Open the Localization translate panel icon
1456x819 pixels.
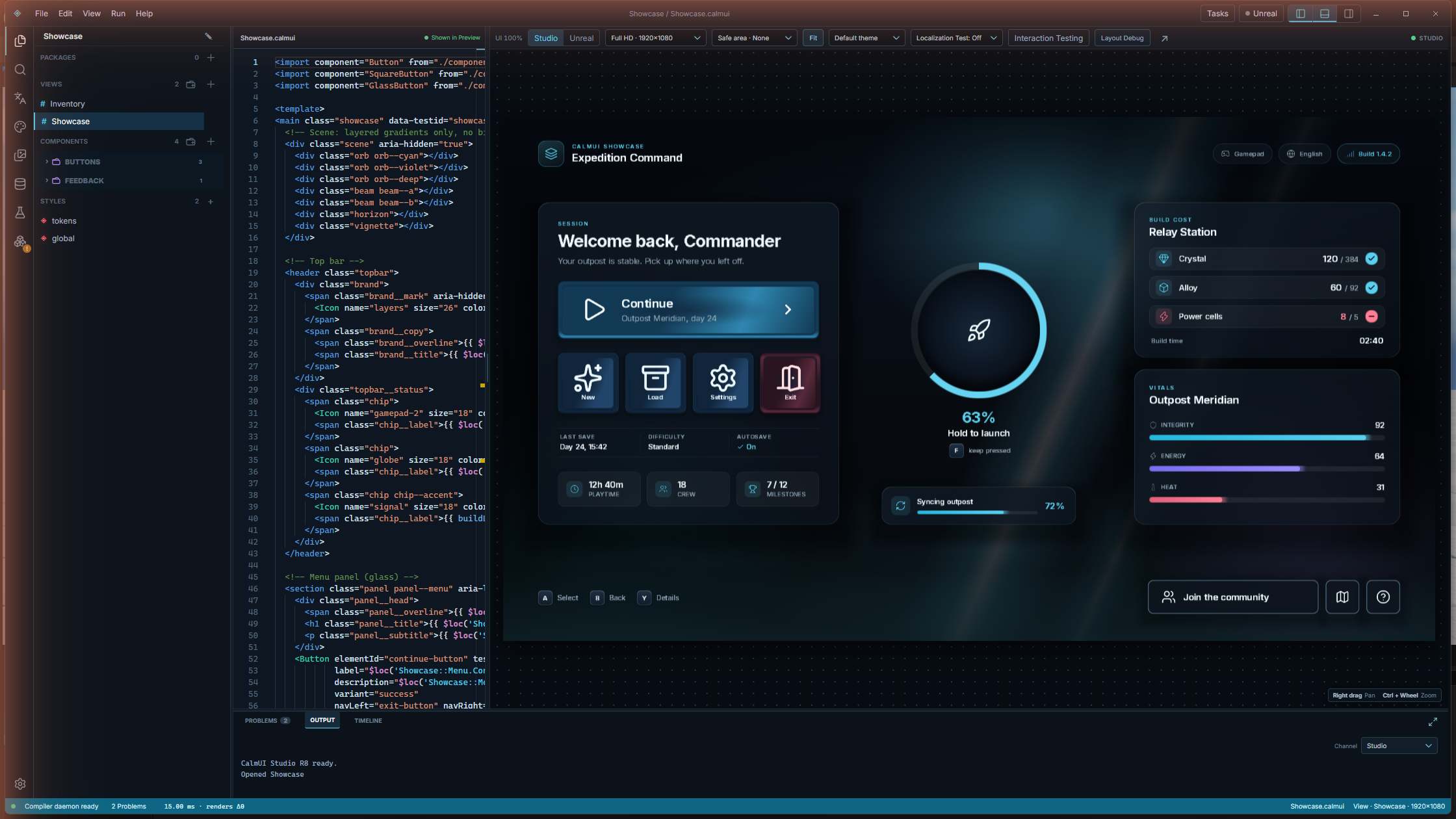20,98
